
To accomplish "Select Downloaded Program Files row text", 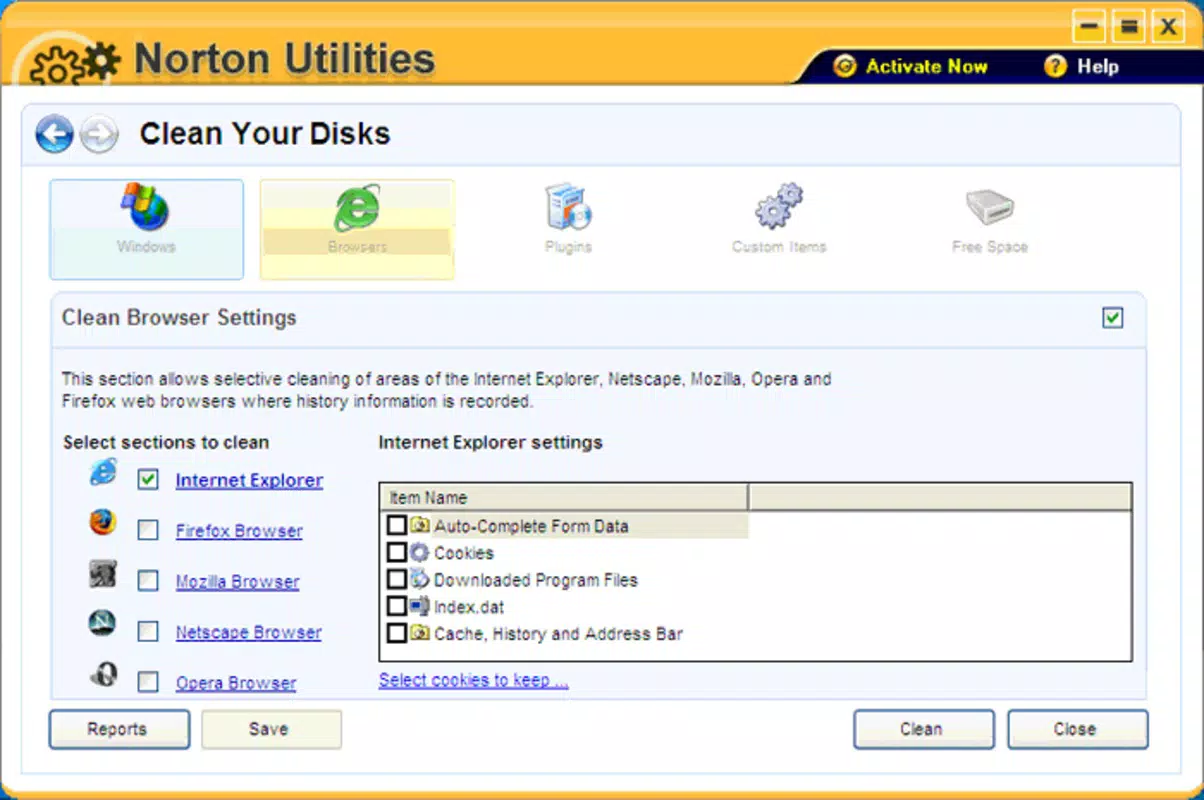I will (536, 580).
